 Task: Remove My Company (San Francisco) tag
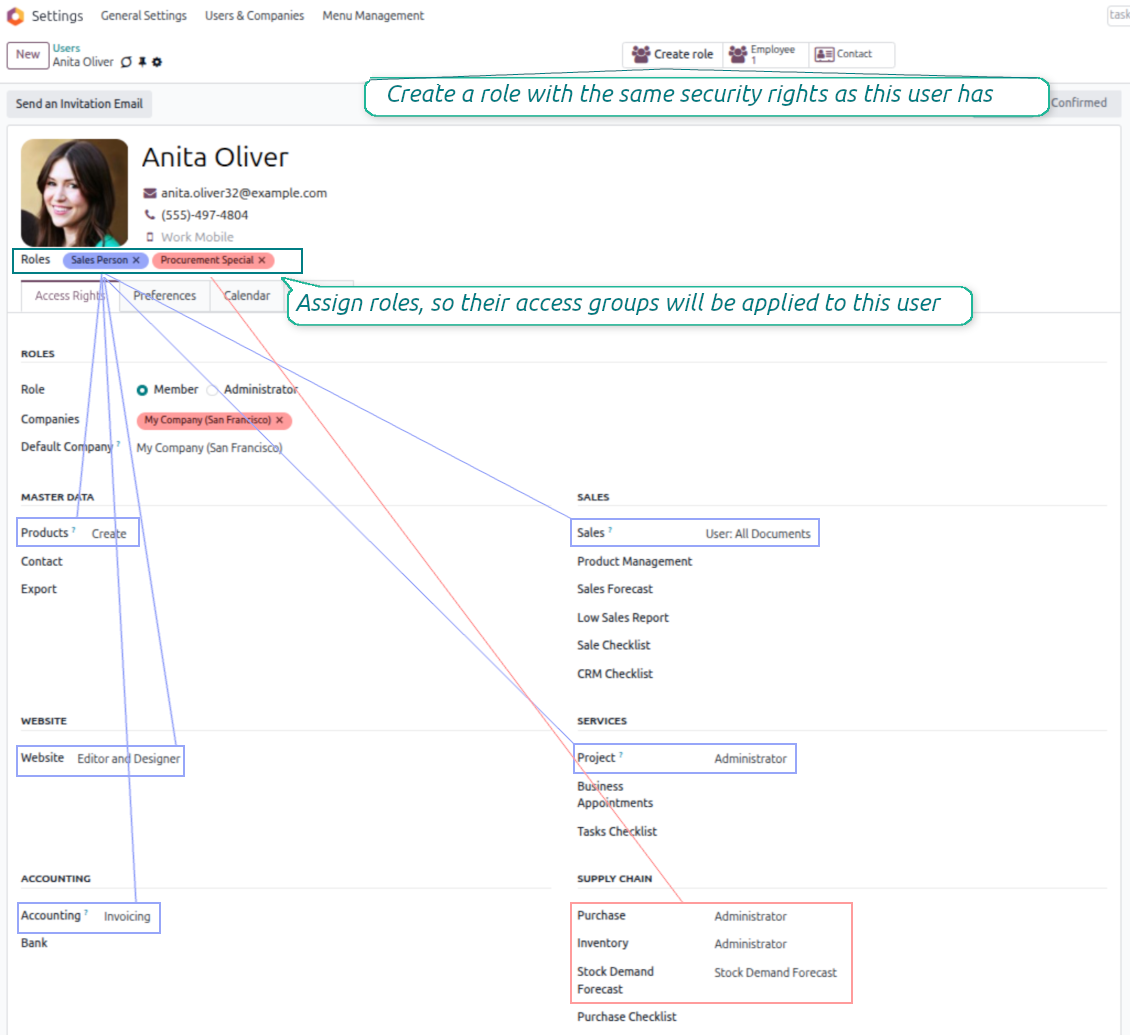pos(280,421)
